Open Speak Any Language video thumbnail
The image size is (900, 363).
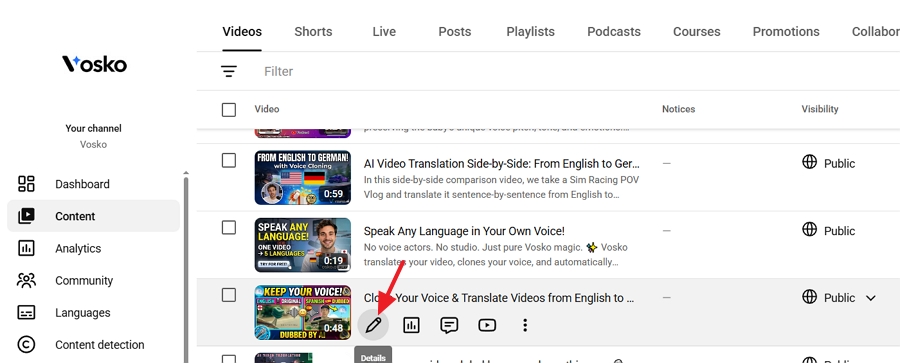[x=302, y=245]
